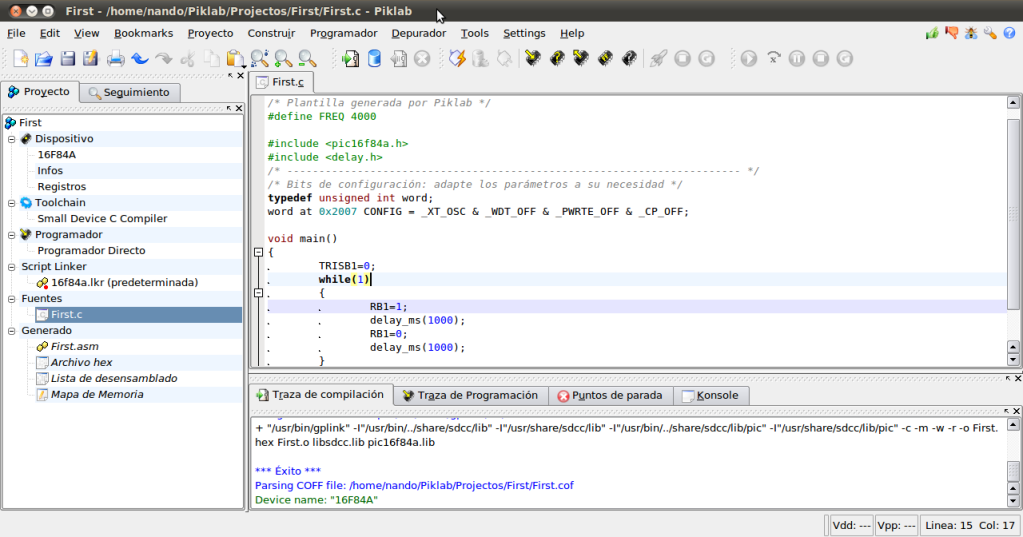The height and width of the screenshot is (537, 1023).
Task: Fold the main() function code block
Action: [x=258, y=252]
